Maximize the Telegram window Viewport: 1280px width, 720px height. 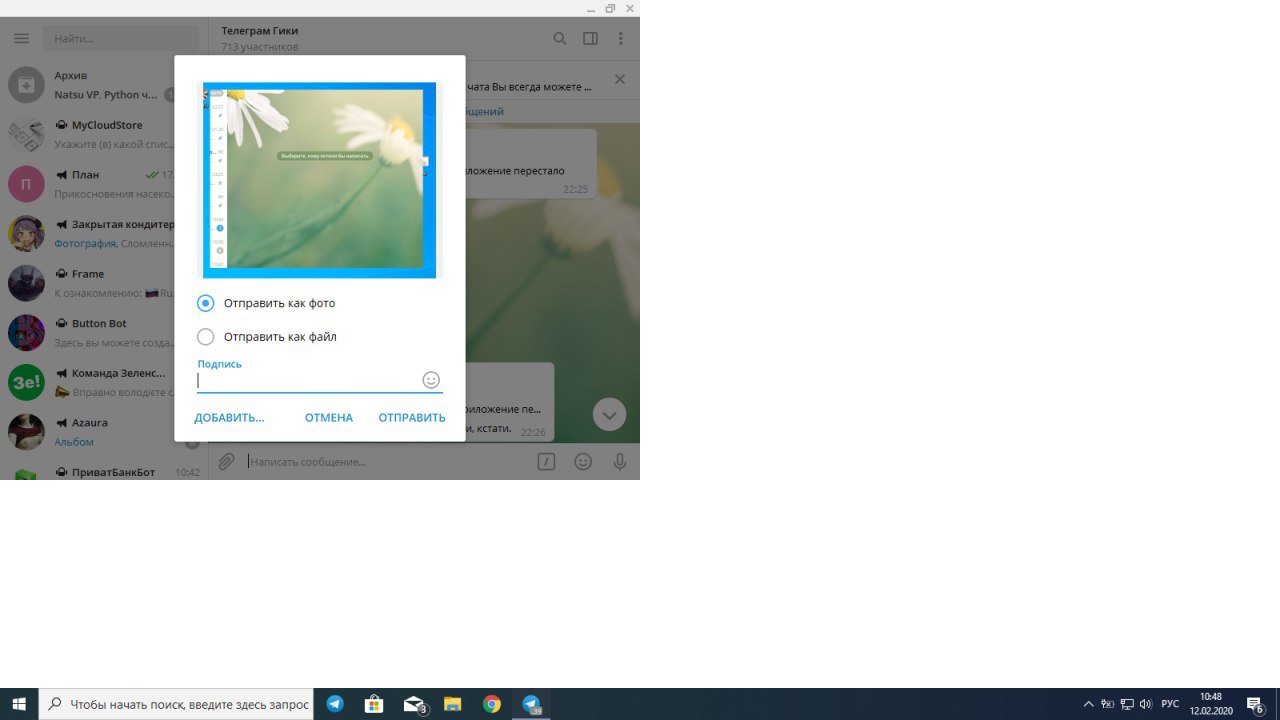tap(610, 8)
